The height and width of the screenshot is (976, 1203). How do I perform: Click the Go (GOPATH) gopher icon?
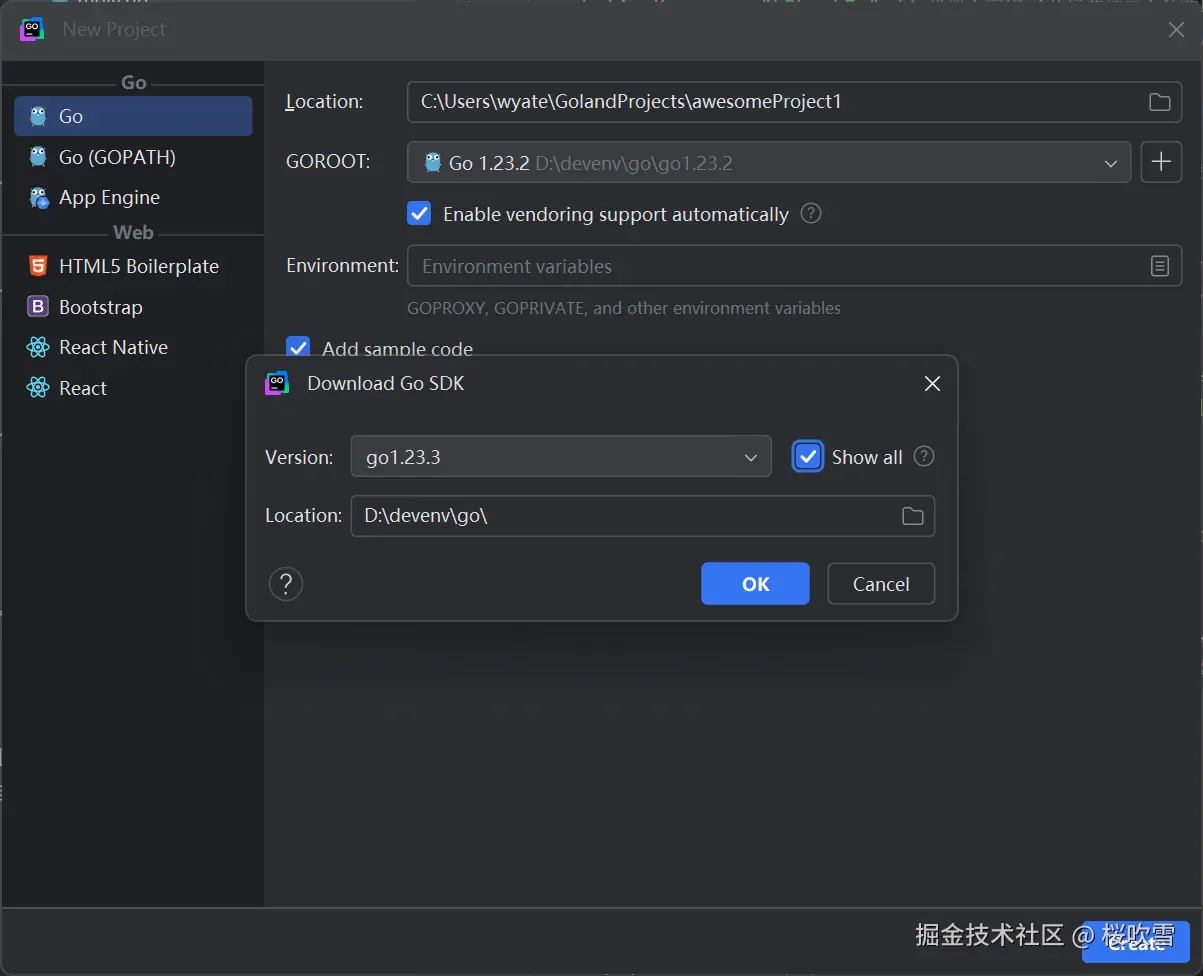(38, 157)
